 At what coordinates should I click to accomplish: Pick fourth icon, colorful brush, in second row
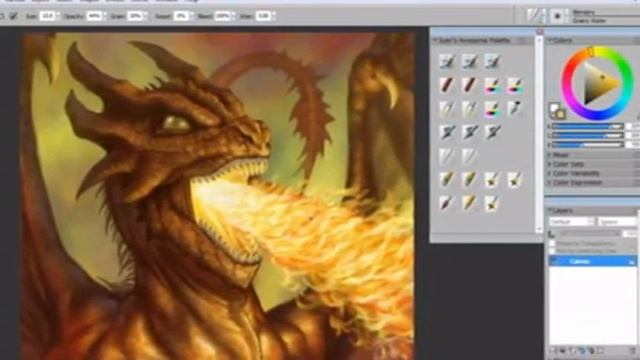[x=515, y=85]
